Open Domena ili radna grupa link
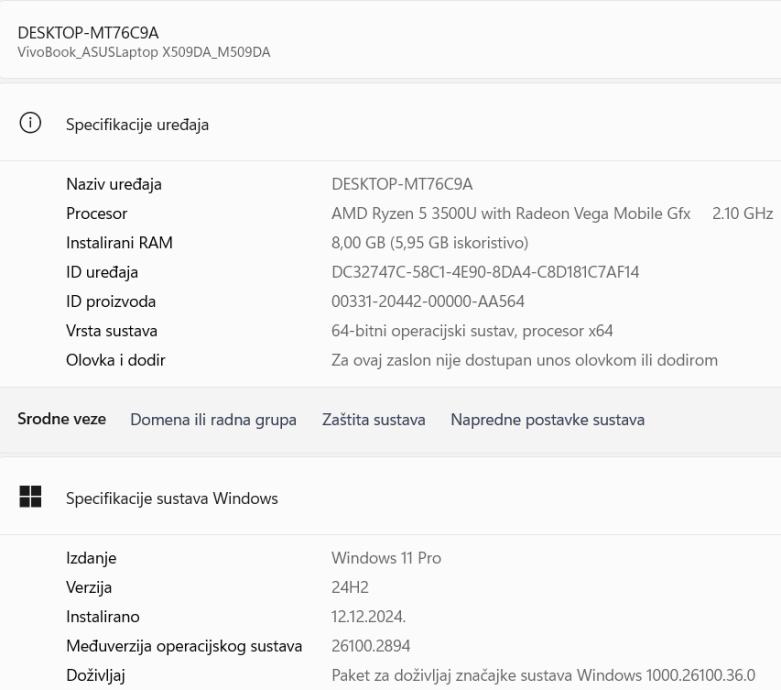The image size is (781, 690). 213,420
